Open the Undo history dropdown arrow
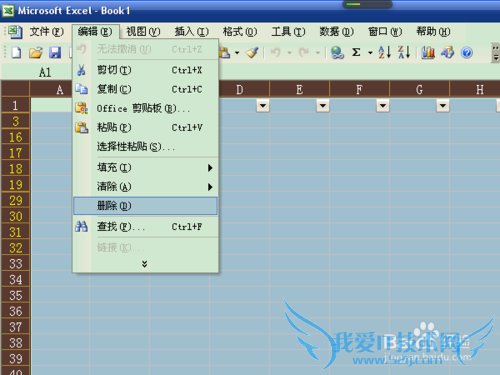 point(289,53)
